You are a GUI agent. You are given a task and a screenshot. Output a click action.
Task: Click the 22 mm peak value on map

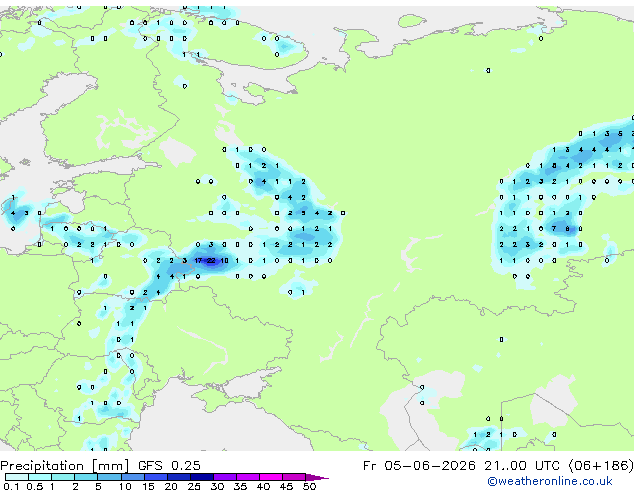[x=211, y=261]
